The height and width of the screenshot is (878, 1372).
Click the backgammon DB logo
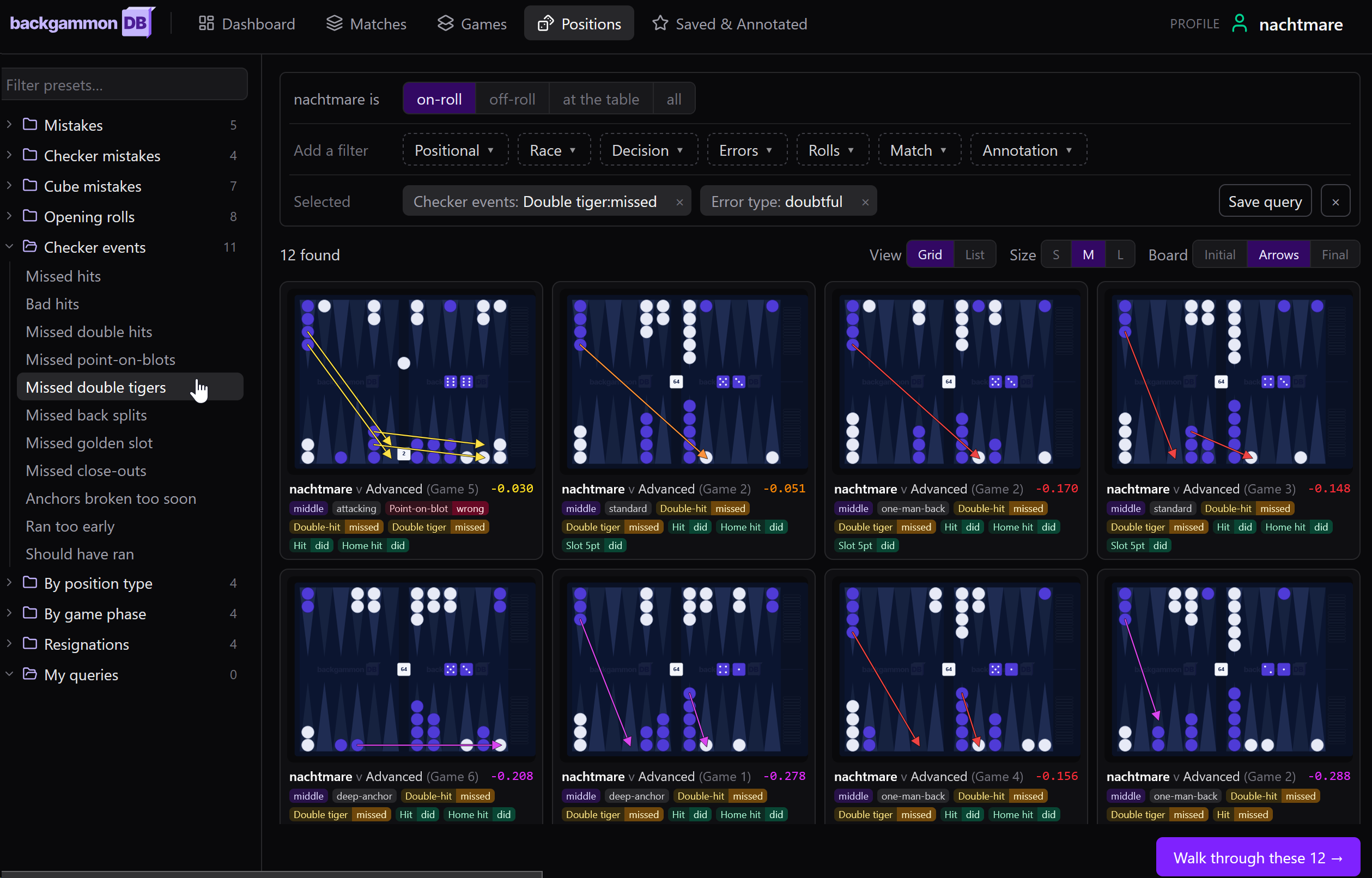tap(82, 23)
